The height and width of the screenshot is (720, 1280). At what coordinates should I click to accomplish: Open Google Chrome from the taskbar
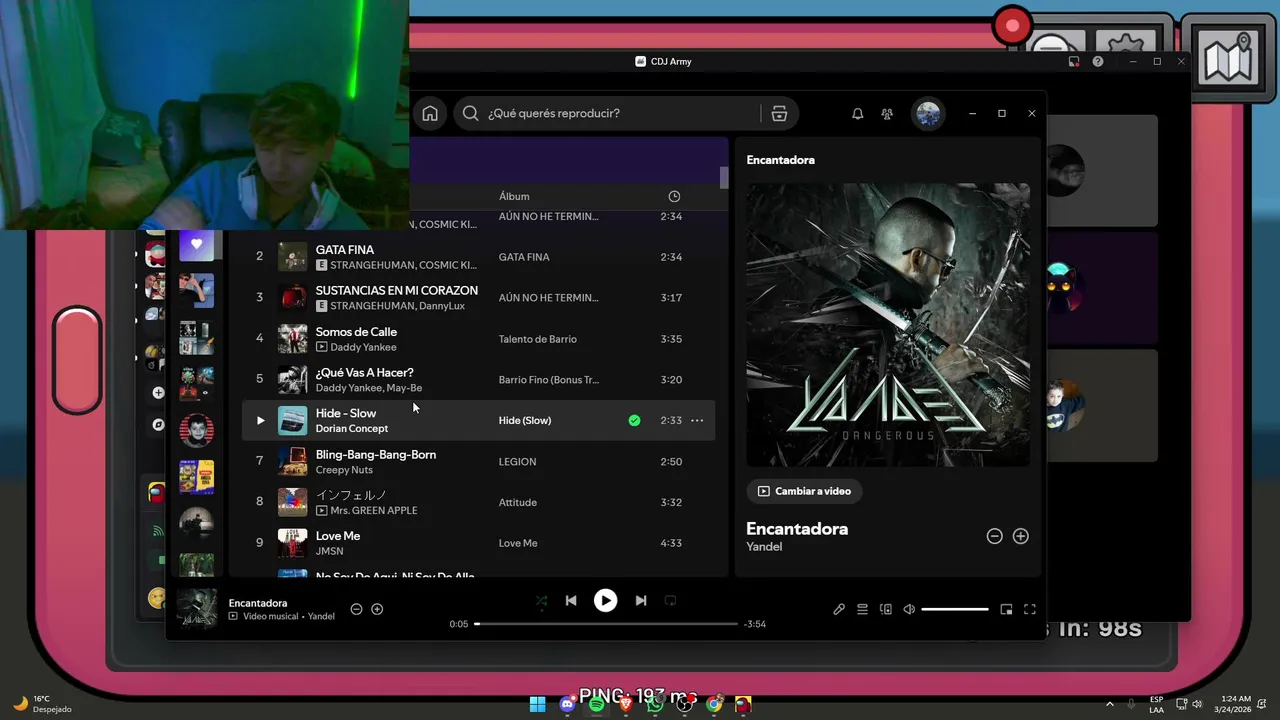click(714, 704)
